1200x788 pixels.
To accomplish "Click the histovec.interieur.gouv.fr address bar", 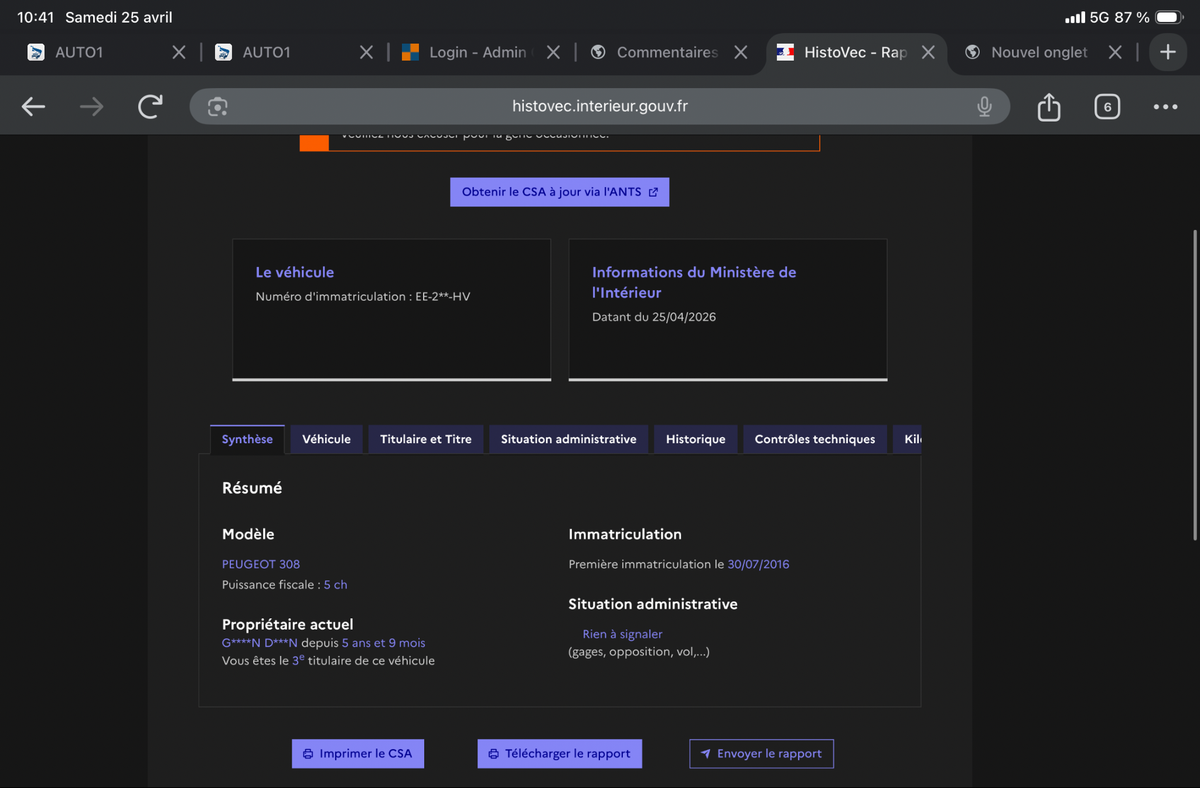I will pos(600,107).
